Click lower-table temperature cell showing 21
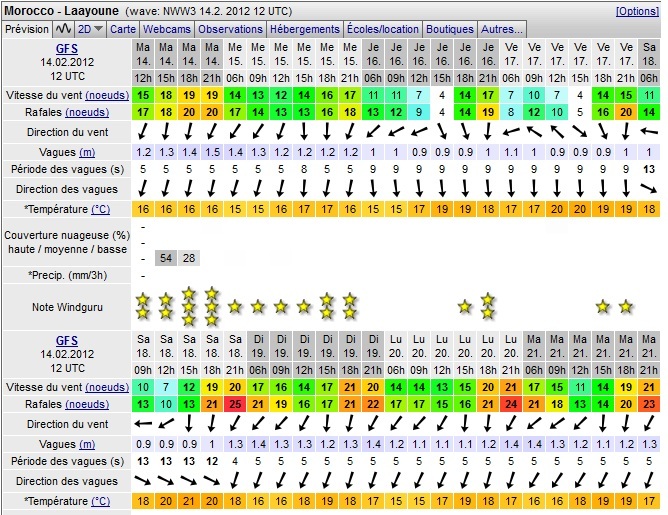The width and height of the screenshot is (668, 515). tap(189, 501)
